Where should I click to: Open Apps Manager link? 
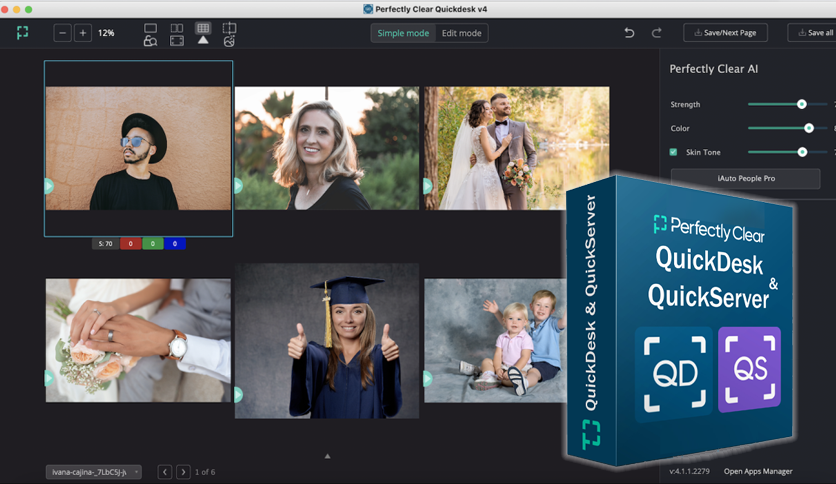pos(758,471)
